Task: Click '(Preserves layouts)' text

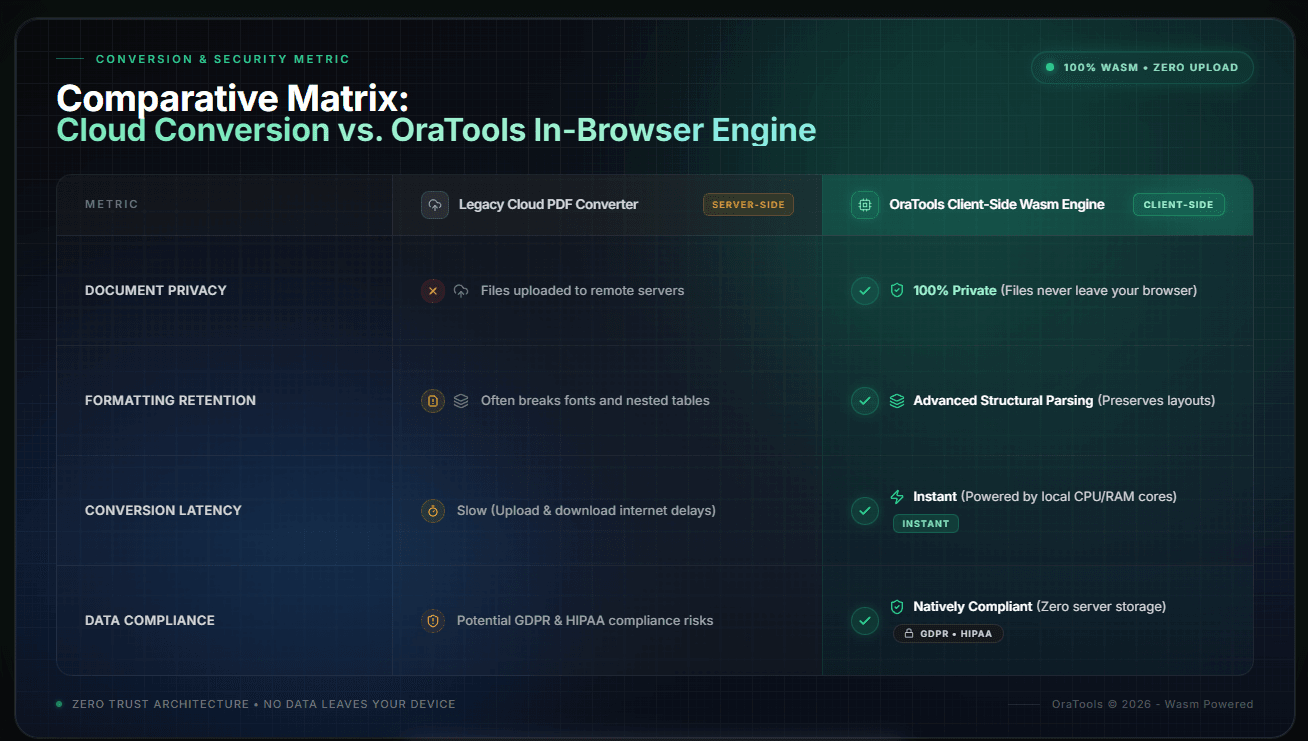Action: click(1157, 401)
